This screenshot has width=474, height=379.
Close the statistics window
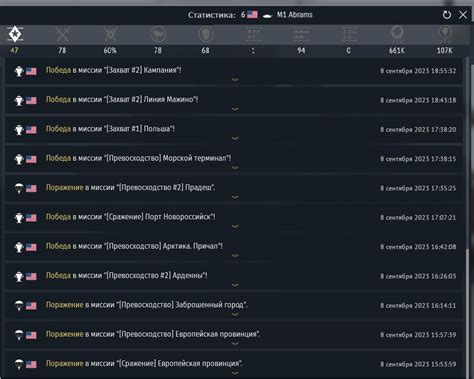463,15
